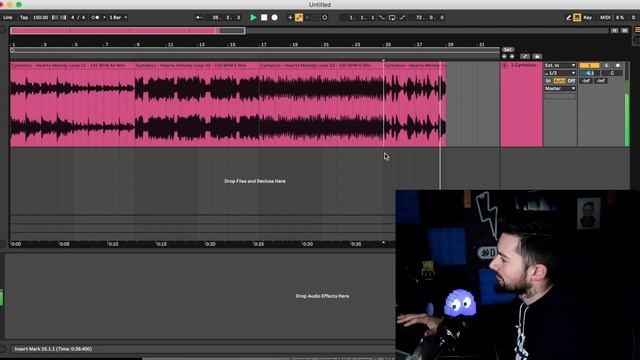Toggle the Automation Mode icon beside lock
Screen dimensions: 640x360
(525, 56)
